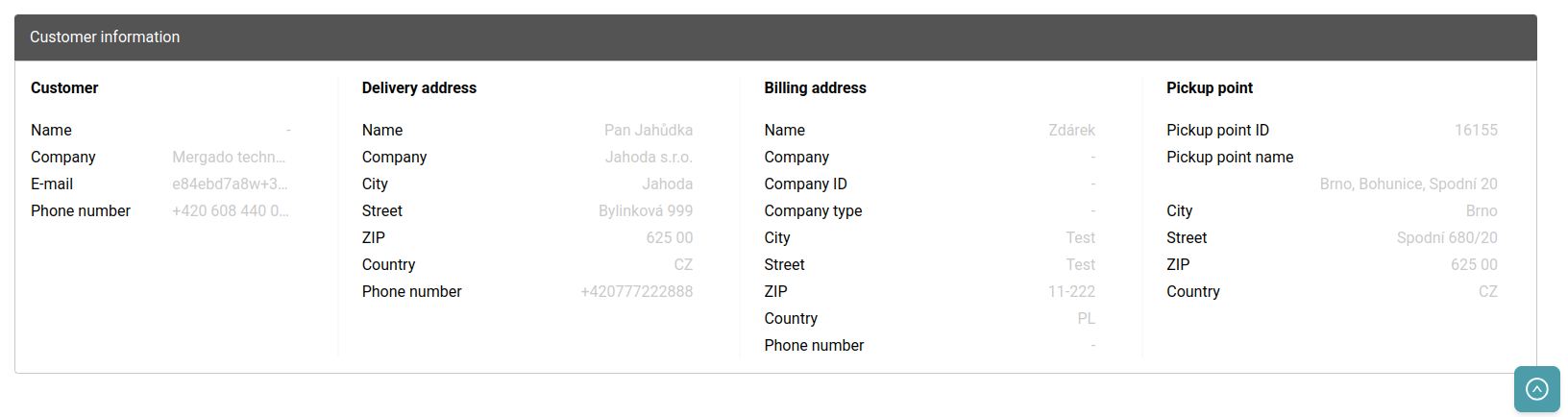The width and height of the screenshot is (1568, 417).
Task: Click the customer phone number +420 608 440
Action: [230, 211]
